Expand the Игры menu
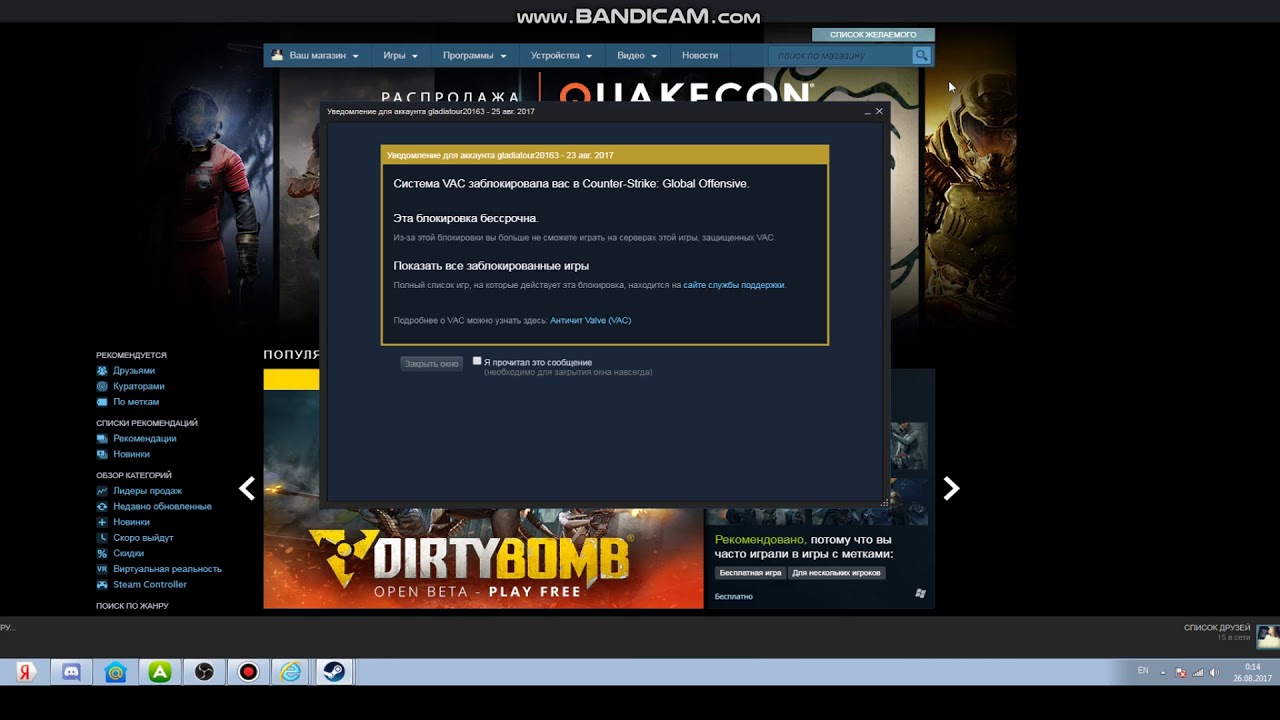Viewport: 1280px width, 720px height. tap(400, 56)
